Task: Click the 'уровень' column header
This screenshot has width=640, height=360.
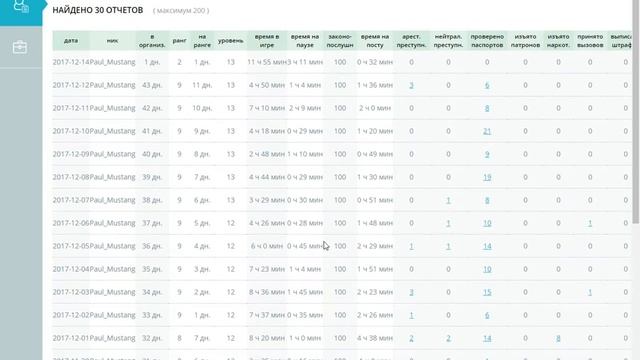Action: click(231, 41)
